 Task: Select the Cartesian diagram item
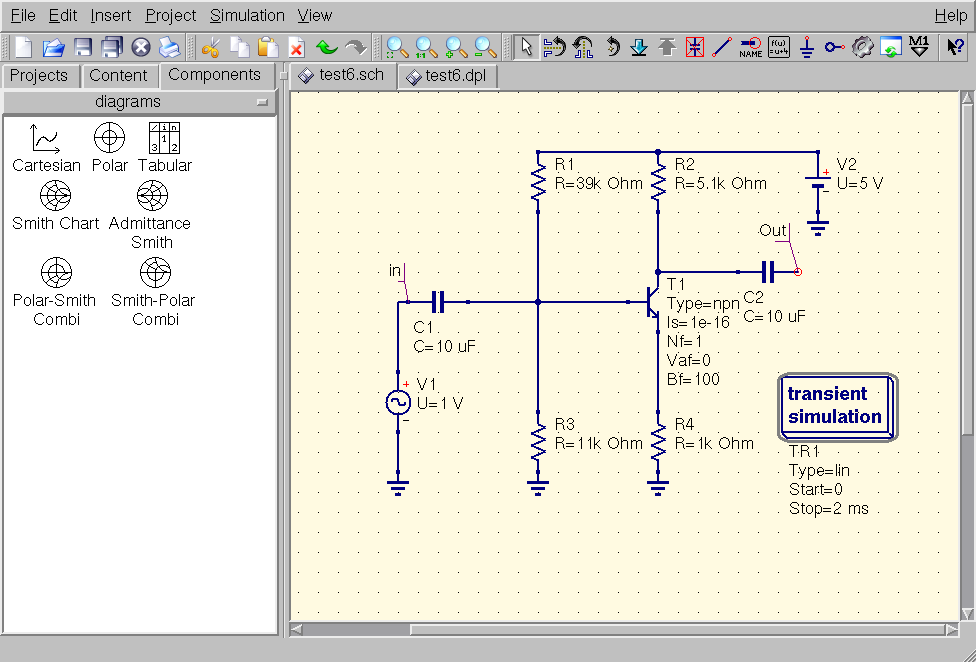click(x=46, y=148)
